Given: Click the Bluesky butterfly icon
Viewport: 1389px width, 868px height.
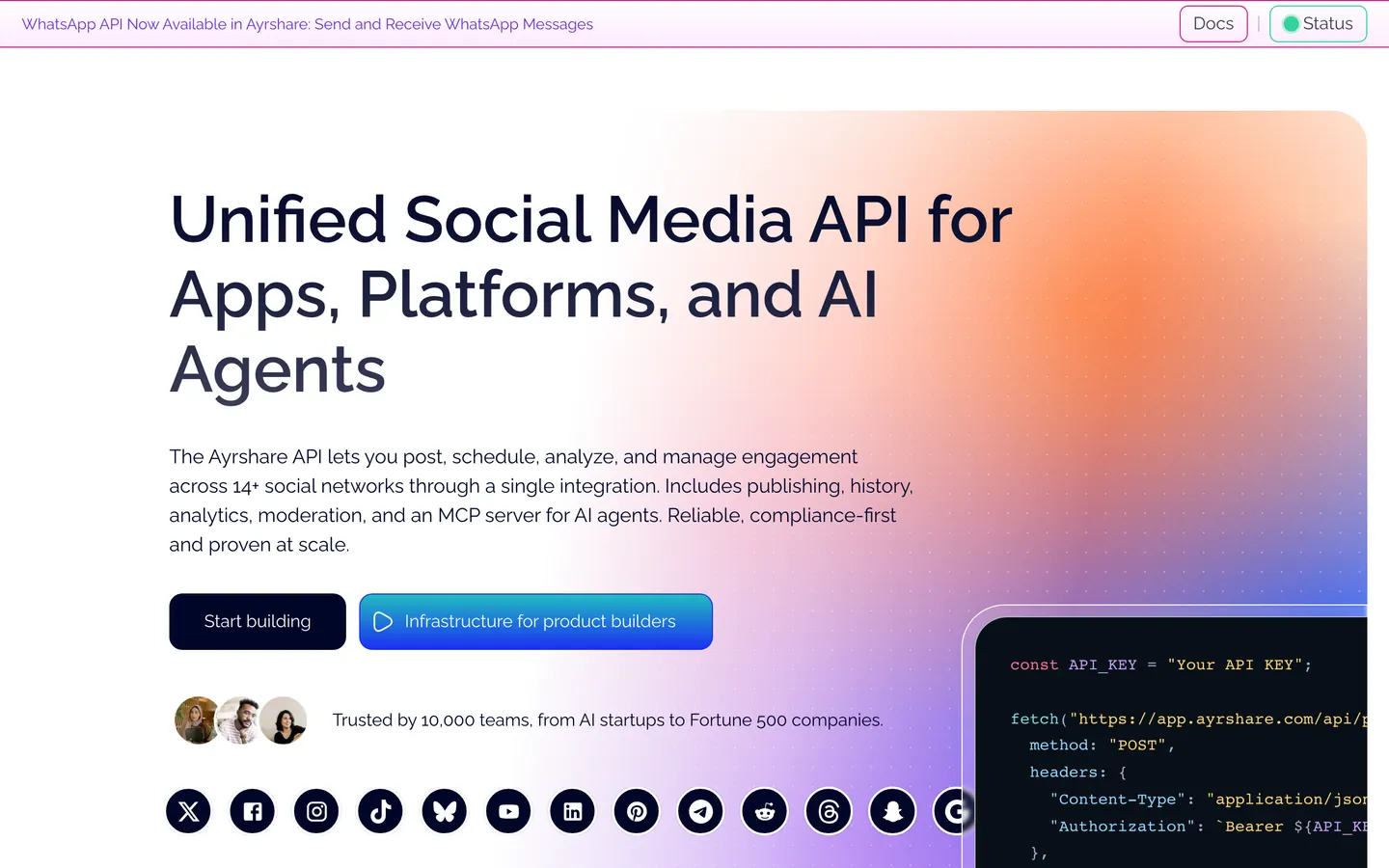Looking at the screenshot, I should click(445, 811).
